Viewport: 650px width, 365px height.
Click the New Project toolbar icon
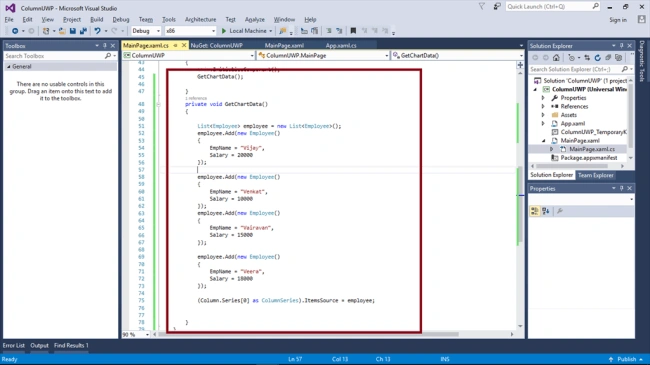46,31
